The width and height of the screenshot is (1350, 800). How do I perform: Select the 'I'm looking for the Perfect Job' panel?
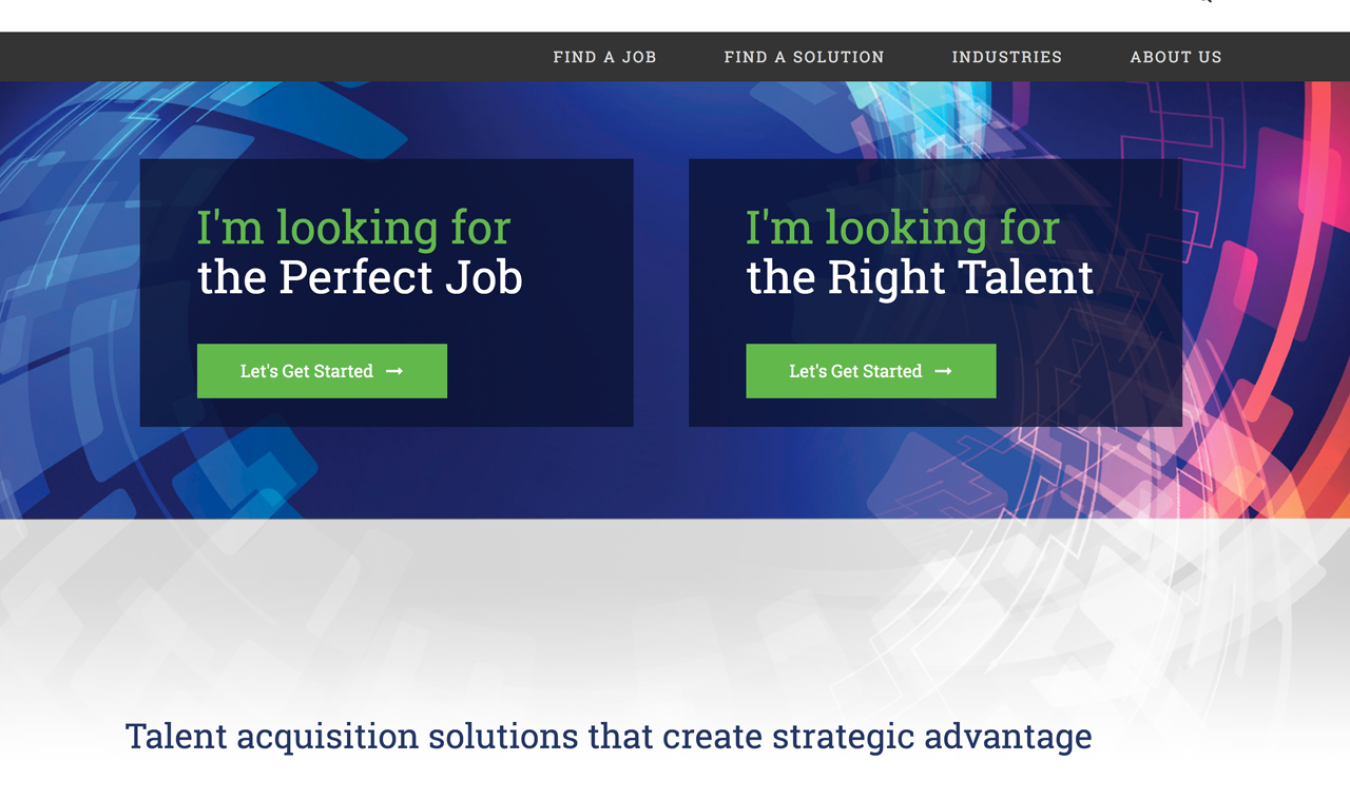coord(388,292)
